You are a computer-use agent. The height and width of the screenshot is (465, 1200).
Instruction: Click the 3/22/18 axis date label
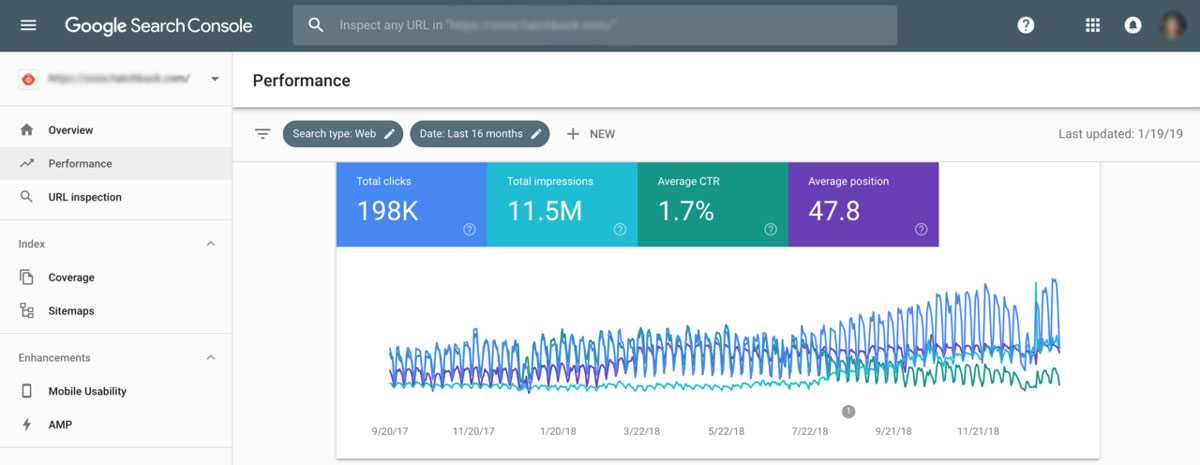[642, 432]
